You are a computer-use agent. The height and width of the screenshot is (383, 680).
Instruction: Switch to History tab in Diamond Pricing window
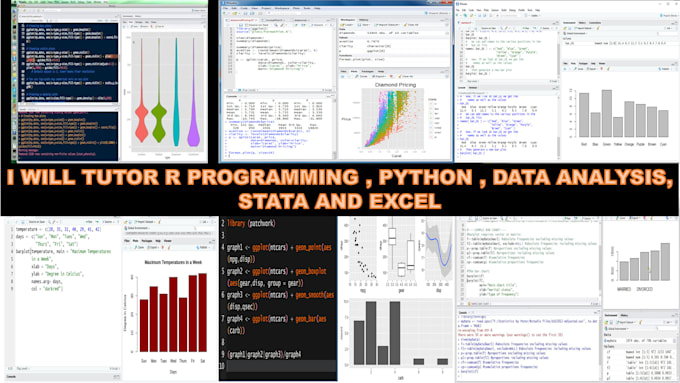(x=363, y=20)
